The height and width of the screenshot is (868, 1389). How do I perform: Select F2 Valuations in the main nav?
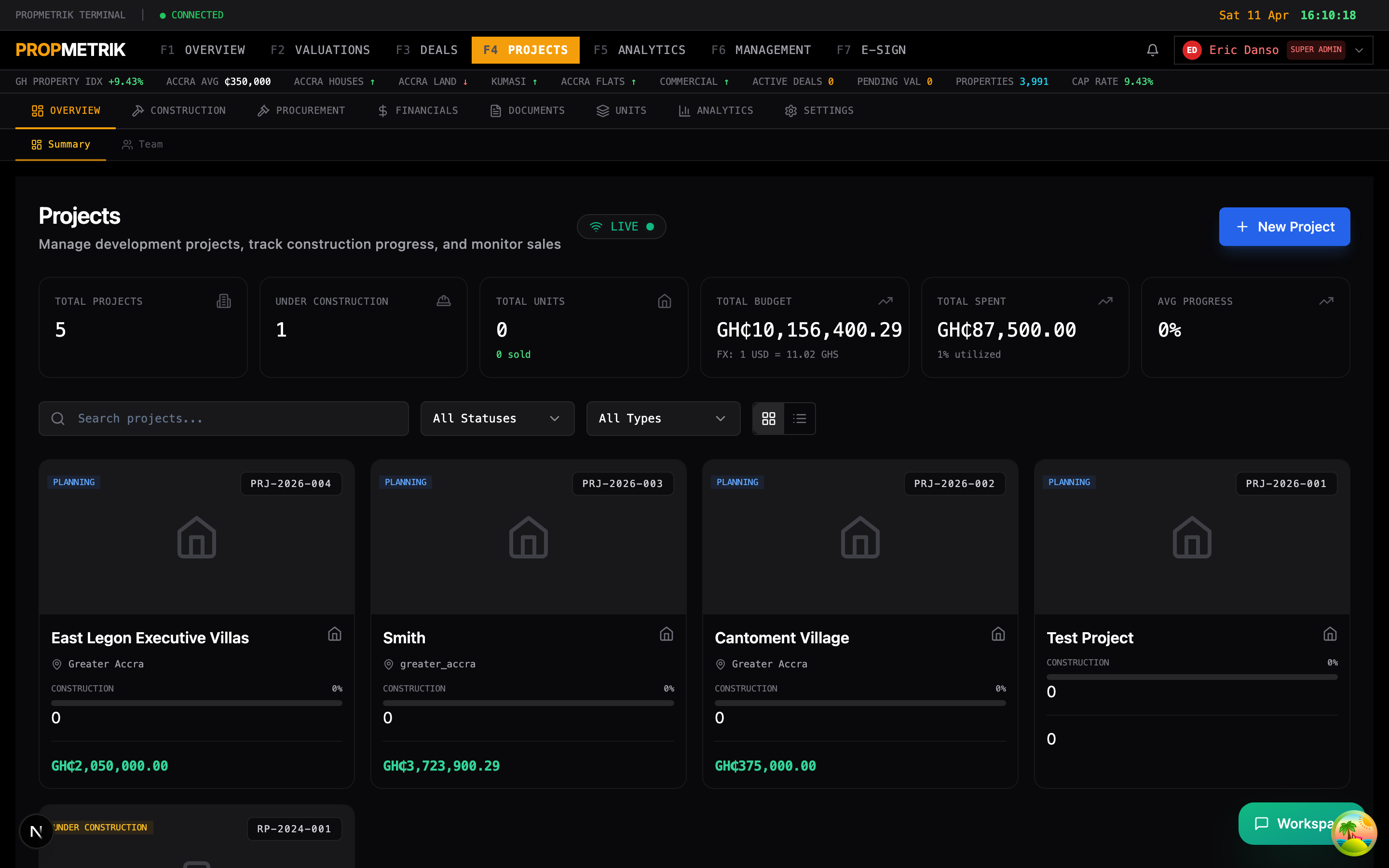click(320, 50)
